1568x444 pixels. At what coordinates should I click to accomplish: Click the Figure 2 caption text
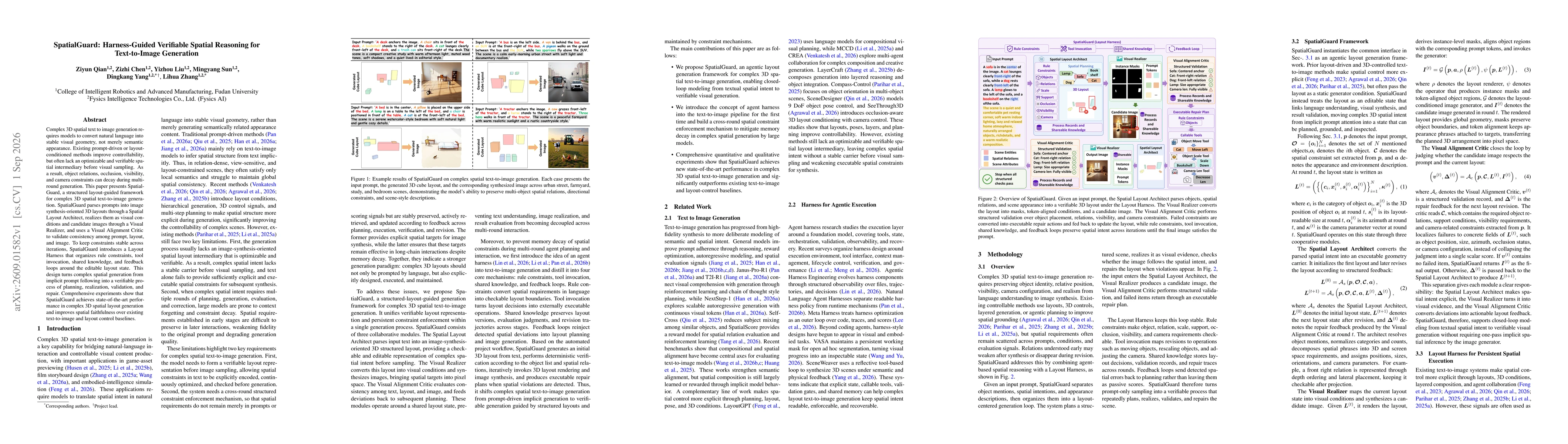click(1097, 217)
